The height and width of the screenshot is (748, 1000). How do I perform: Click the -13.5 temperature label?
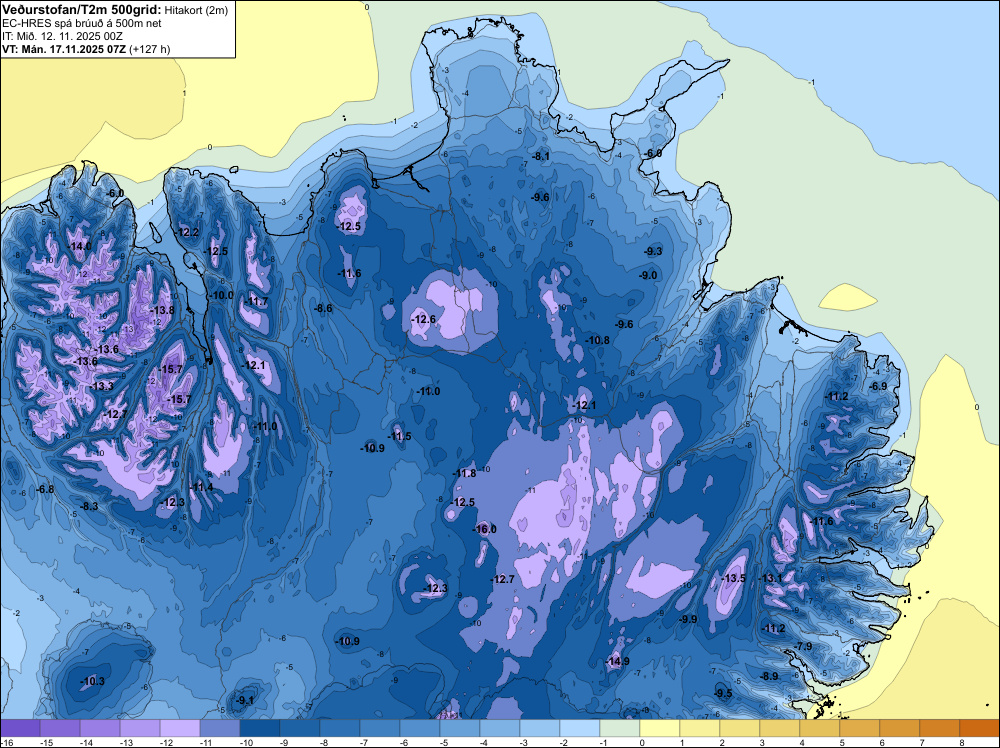(733, 578)
